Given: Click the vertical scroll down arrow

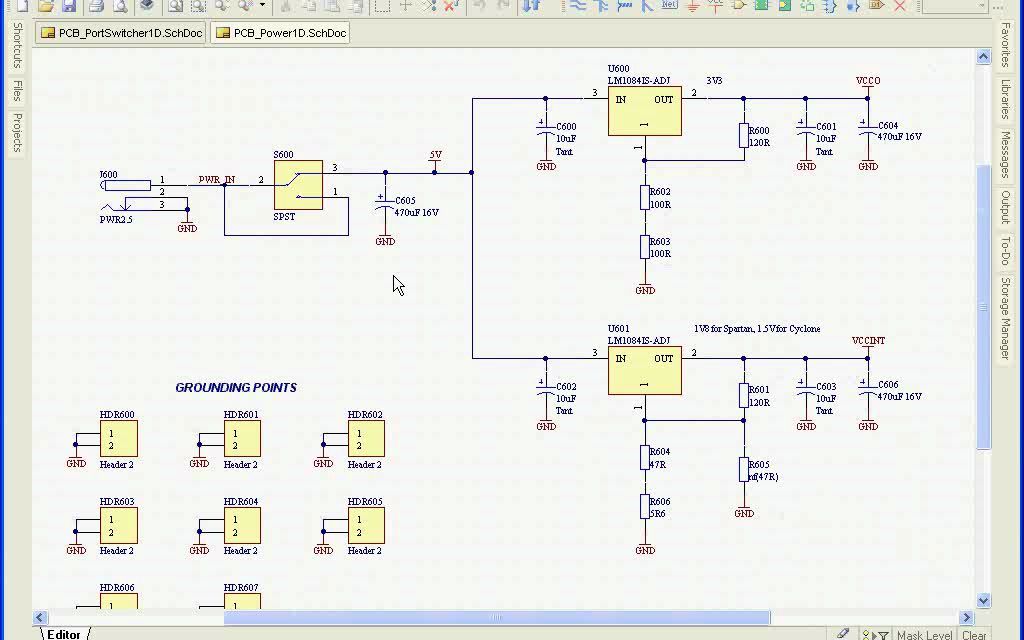Looking at the screenshot, I should tap(984, 600).
